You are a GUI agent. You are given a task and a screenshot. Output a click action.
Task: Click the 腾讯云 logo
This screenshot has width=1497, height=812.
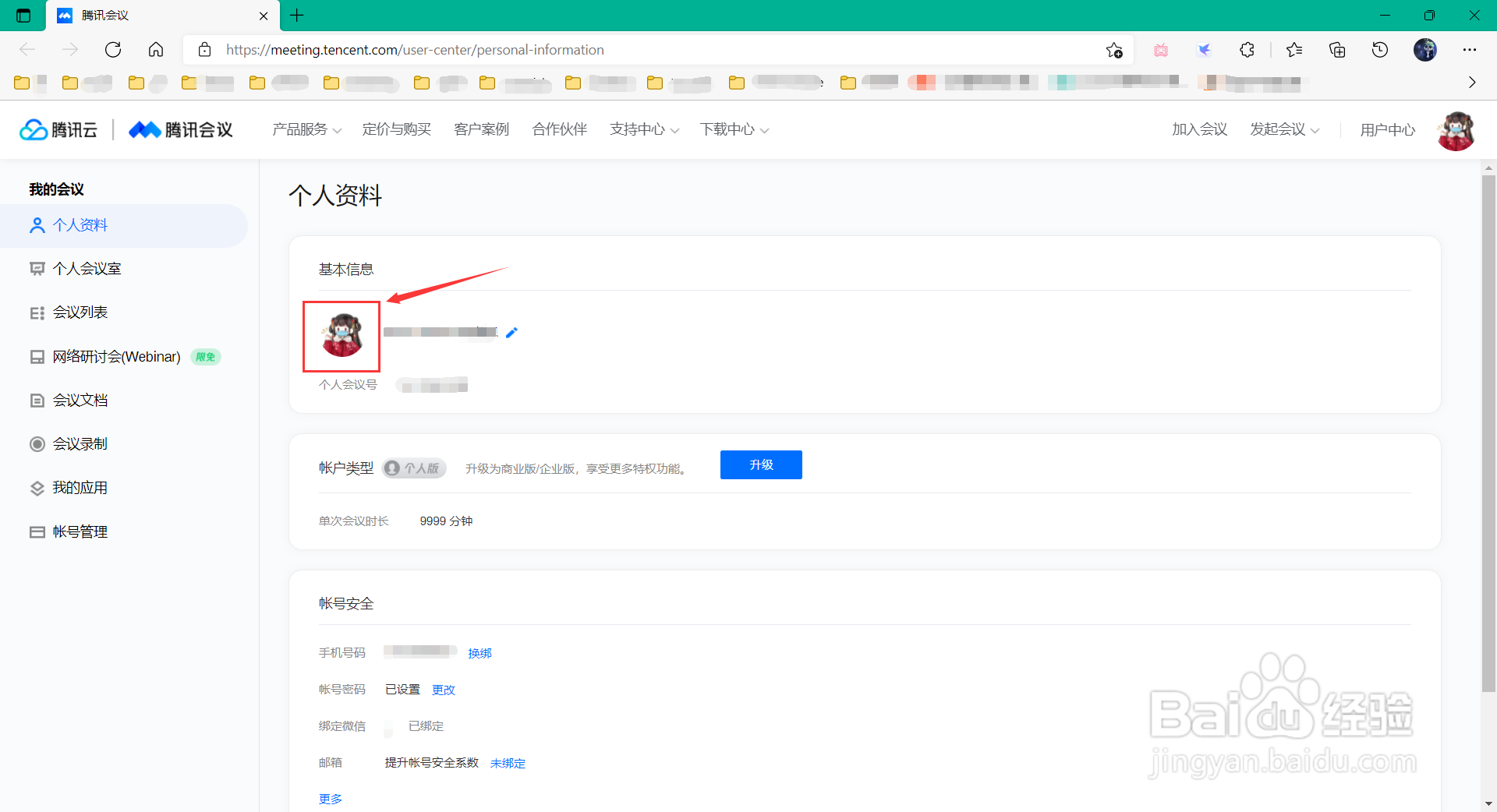[58, 130]
